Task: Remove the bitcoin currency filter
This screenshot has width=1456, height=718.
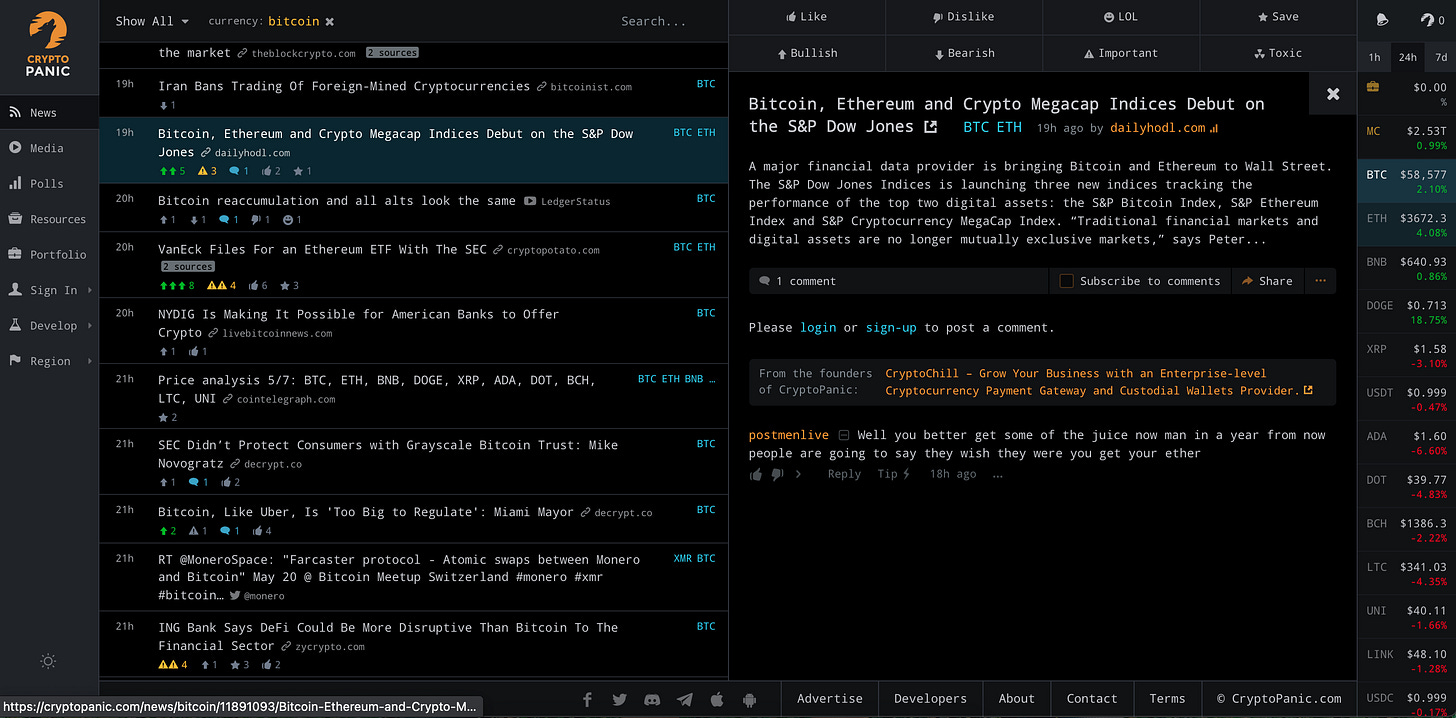Action: click(330, 21)
